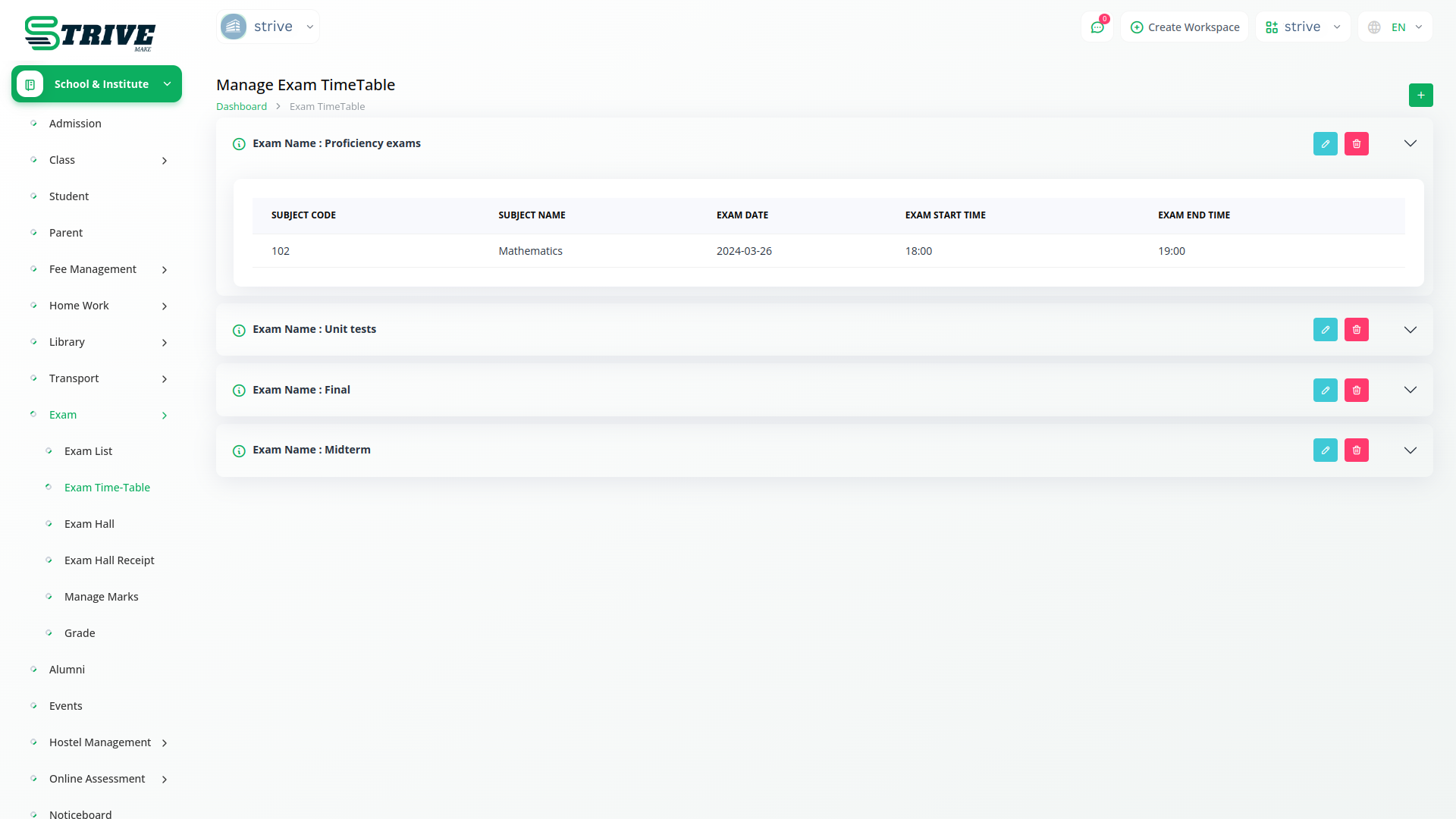Collapse the Proficiency exams section
The image size is (1456, 819).
pos(1410,143)
